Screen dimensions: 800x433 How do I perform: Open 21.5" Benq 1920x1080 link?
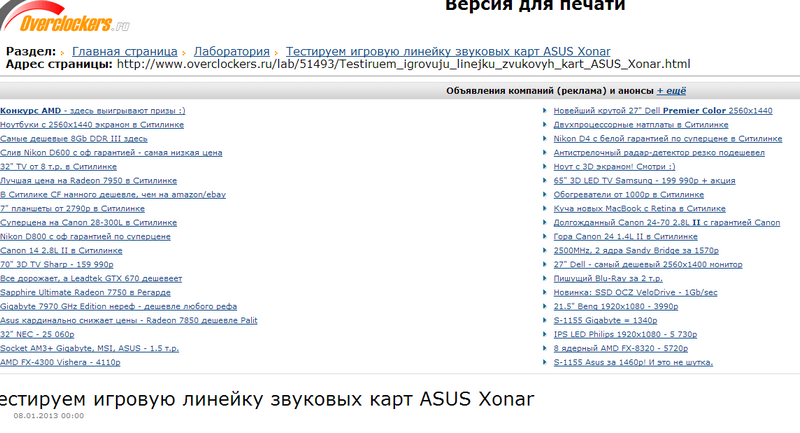click(x=616, y=307)
